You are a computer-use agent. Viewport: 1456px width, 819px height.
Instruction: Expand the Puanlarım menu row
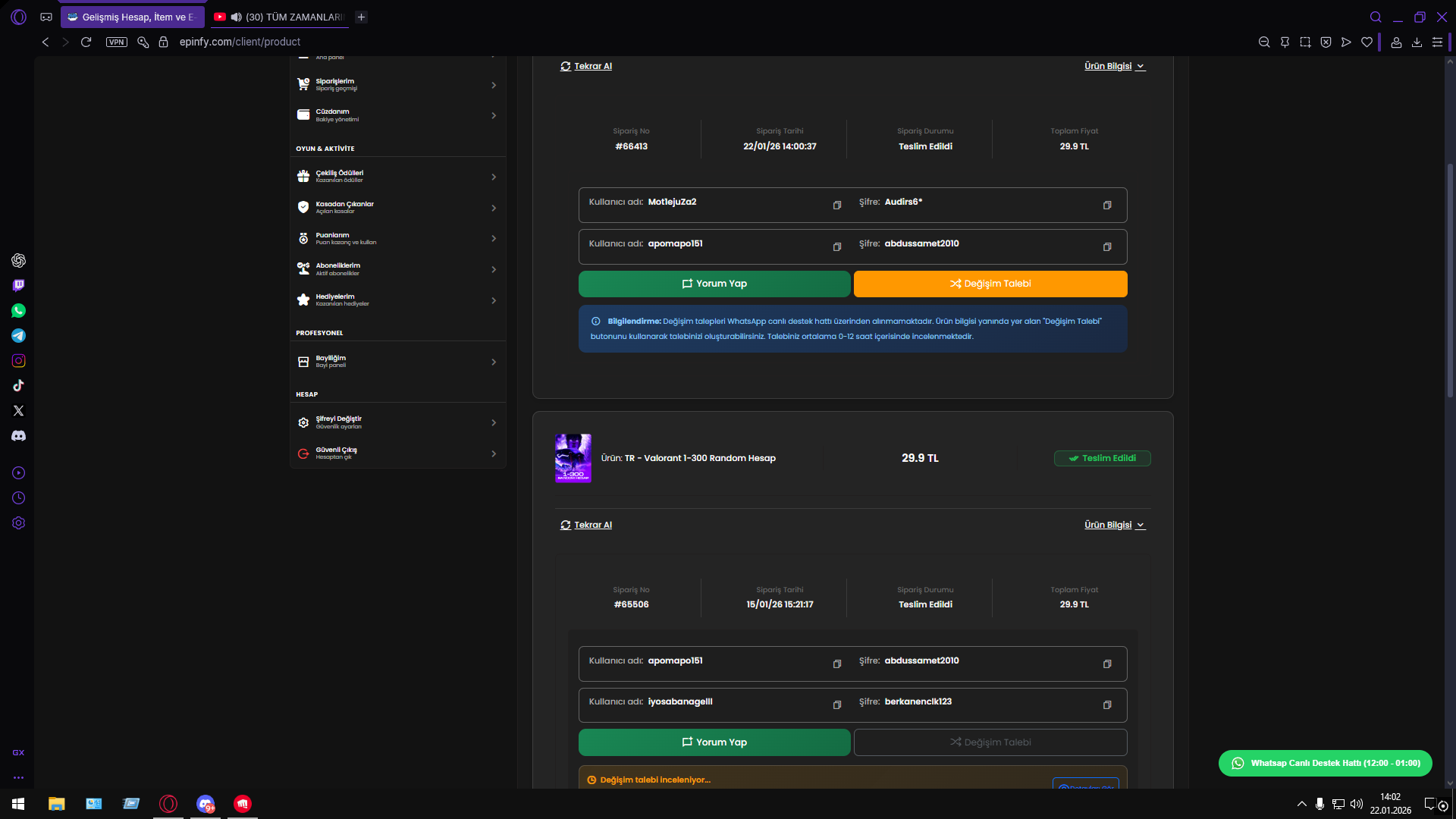coord(398,239)
